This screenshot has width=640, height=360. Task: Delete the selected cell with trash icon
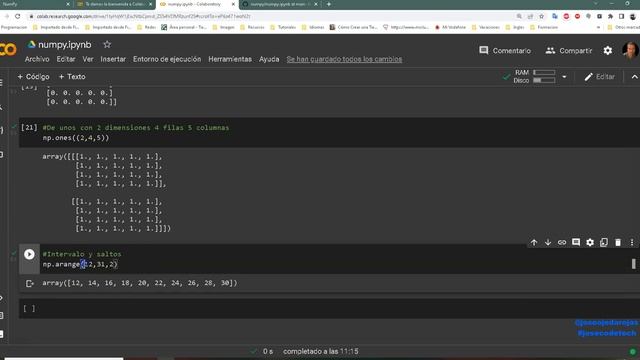coord(618,242)
